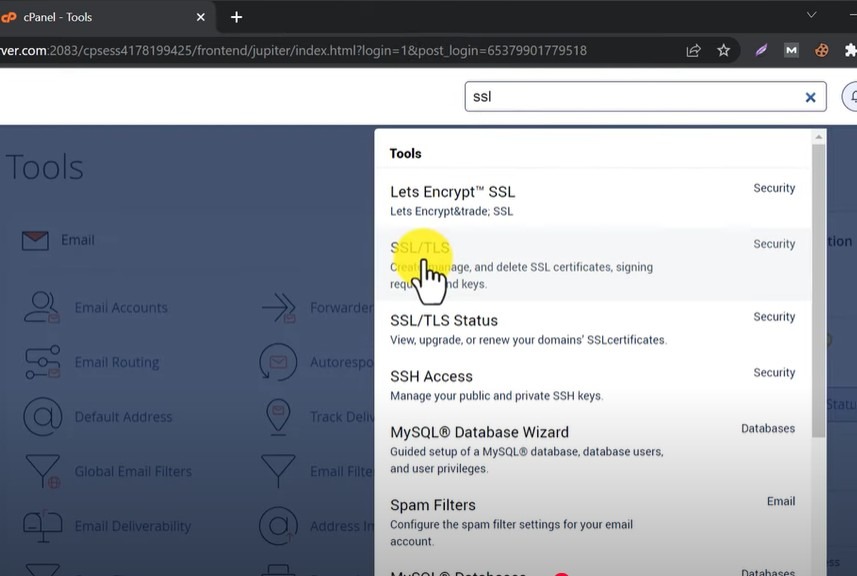This screenshot has height=576, width=857.
Task: Select the Address Importer icon
Action: pos(278,526)
